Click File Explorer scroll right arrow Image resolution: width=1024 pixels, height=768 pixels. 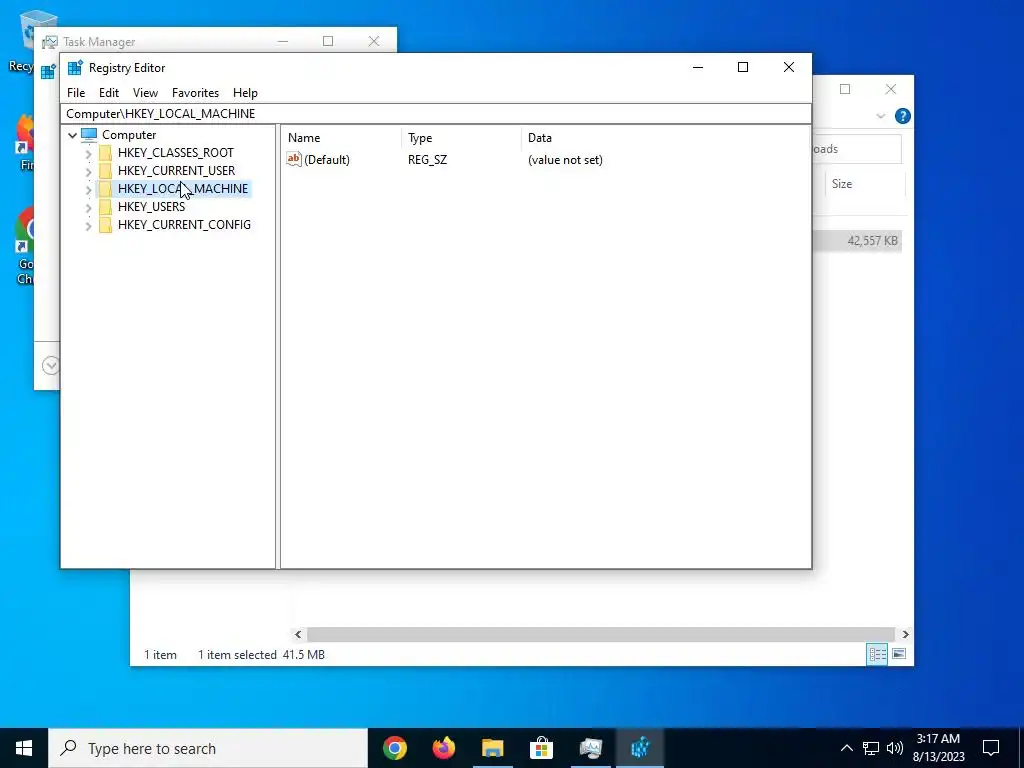[905, 634]
